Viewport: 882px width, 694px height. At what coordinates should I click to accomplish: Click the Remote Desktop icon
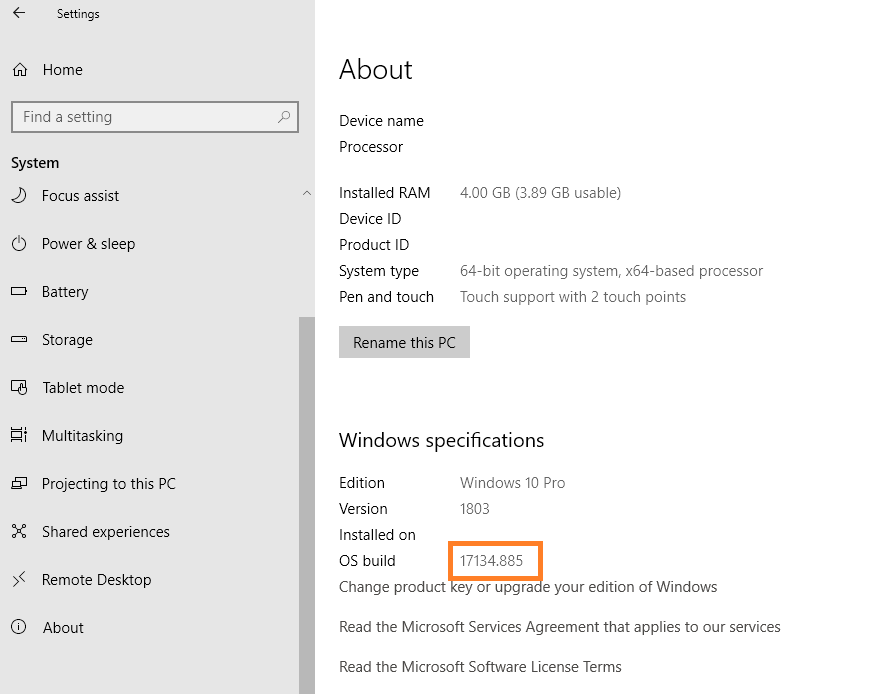[x=19, y=580]
